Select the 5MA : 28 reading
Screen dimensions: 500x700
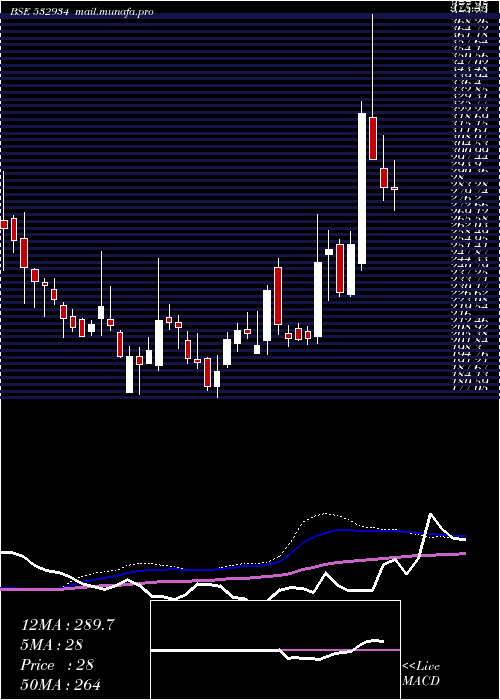51,645
